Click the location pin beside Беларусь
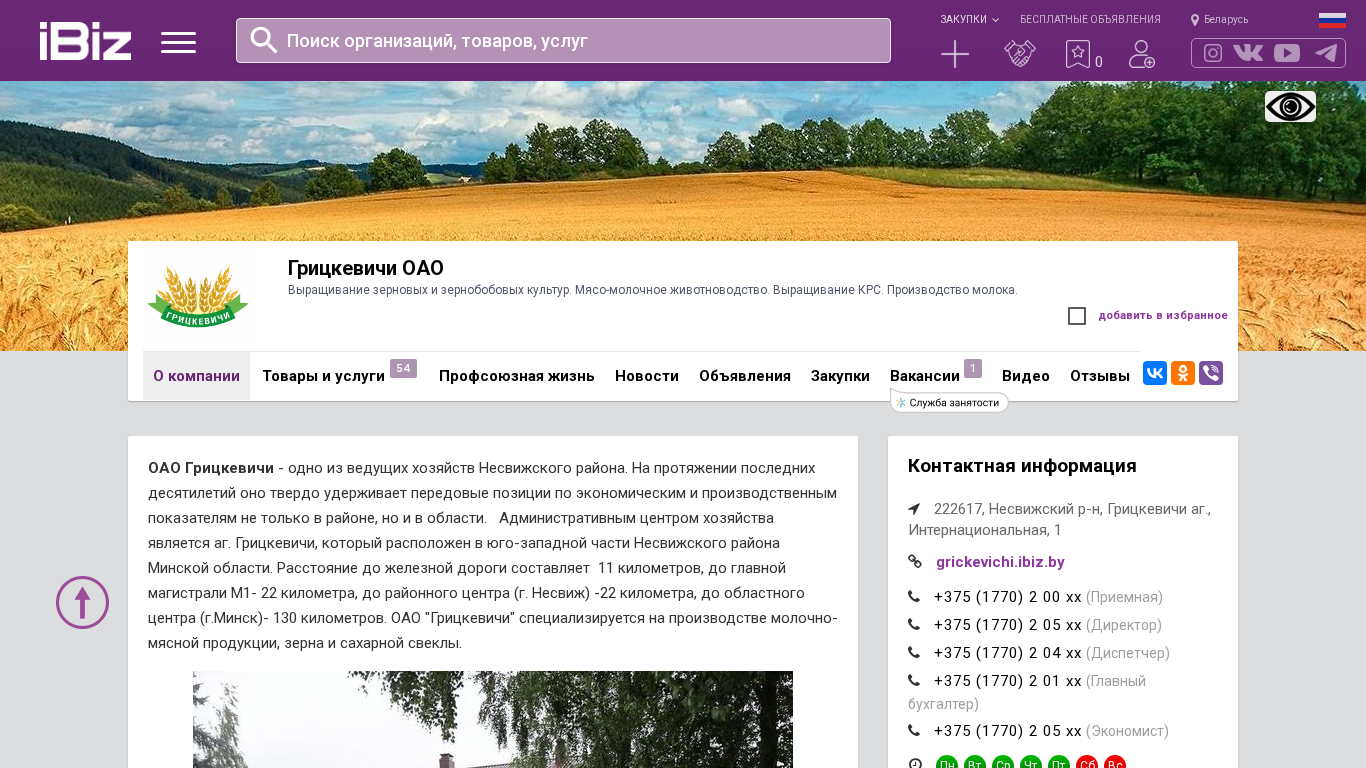The image size is (1366, 768). 1195,20
